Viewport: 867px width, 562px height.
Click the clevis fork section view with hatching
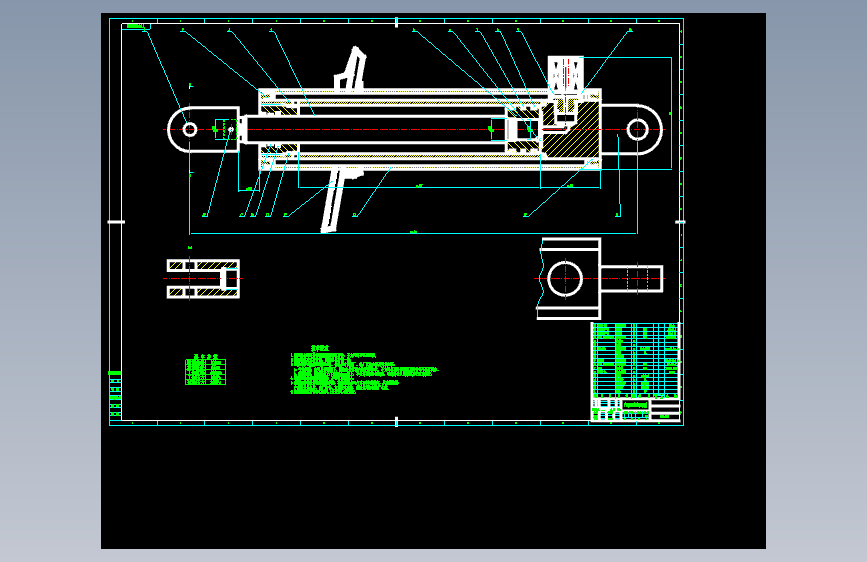203,279
